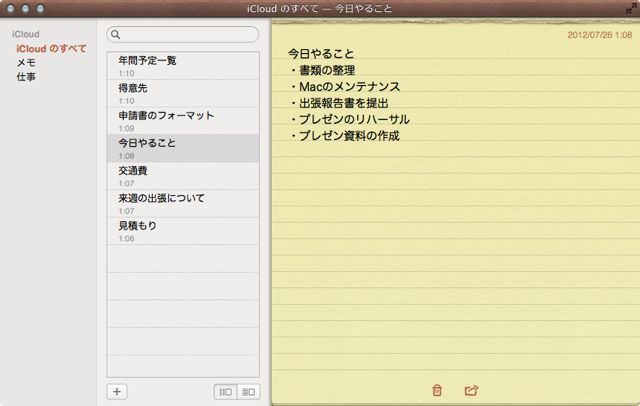The image size is (640, 406).
Task: Click the 今日やること heading in note body
Action: [x=321, y=53]
